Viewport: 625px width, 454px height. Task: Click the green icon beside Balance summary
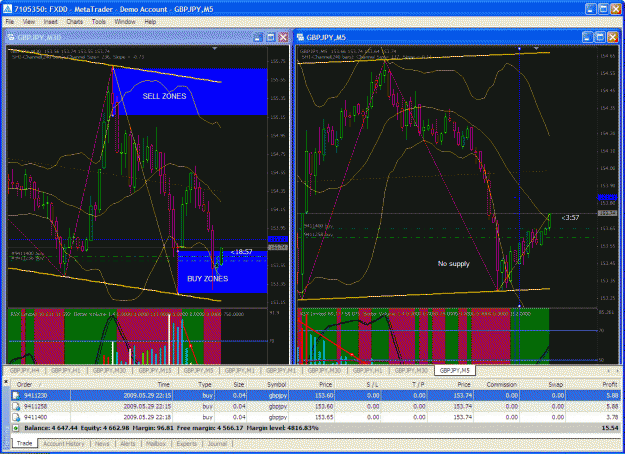(16, 428)
